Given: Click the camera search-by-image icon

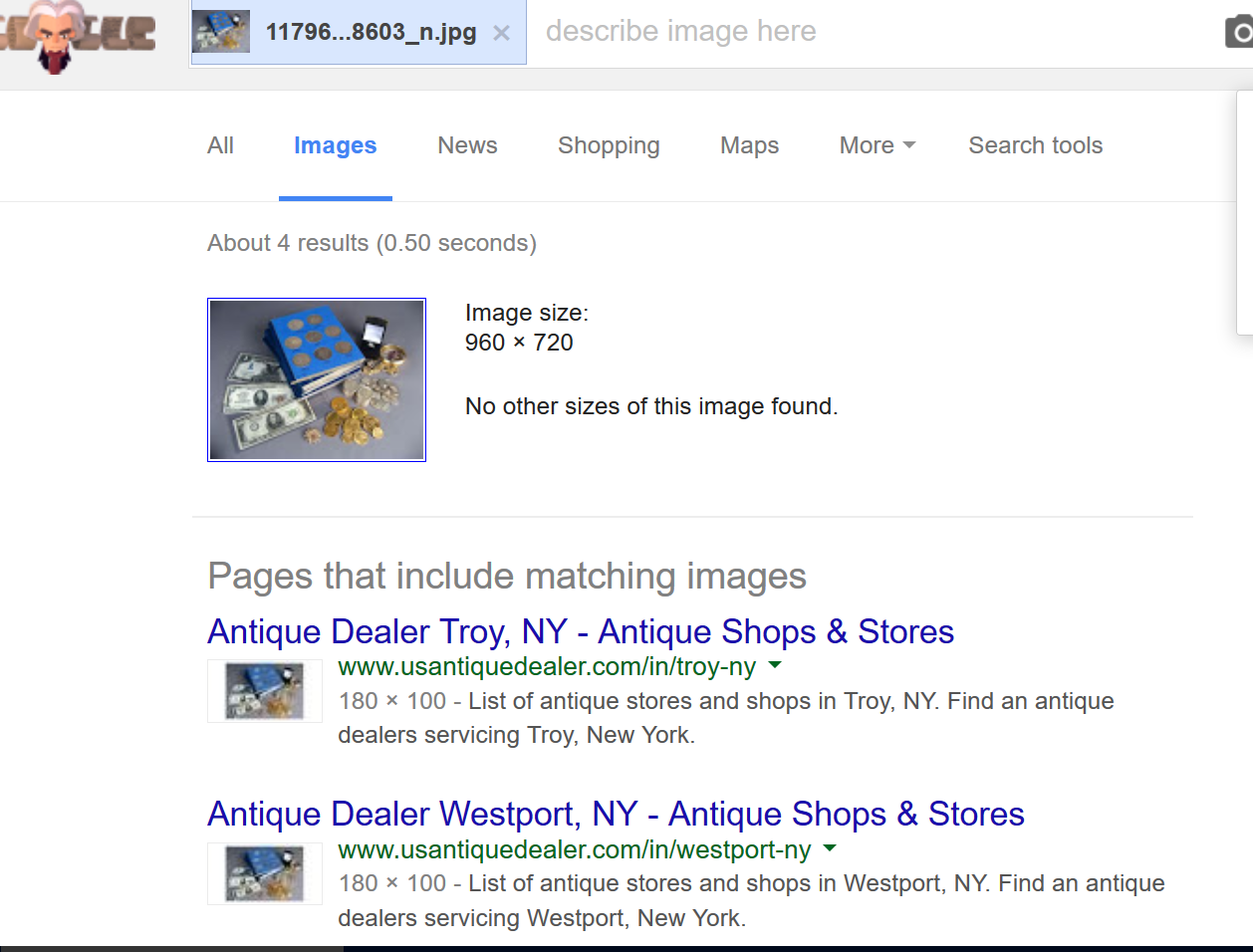Looking at the screenshot, I should pyautogui.click(x=1239, y=33).
